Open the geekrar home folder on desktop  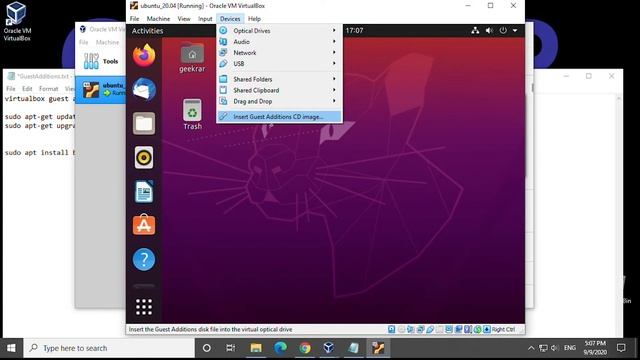(192, 58)
